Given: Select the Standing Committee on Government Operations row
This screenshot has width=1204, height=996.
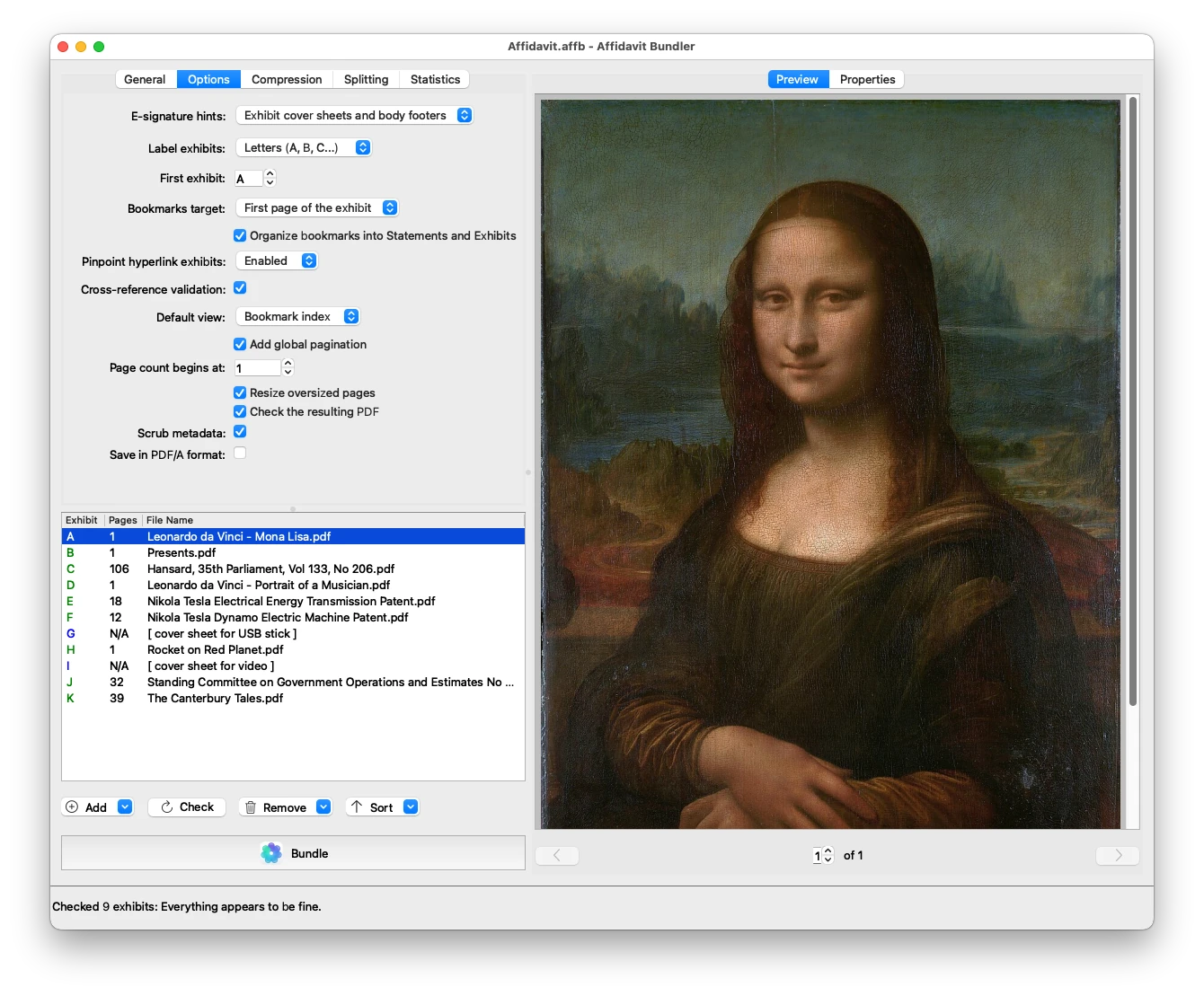Looking at the screenshot, I should (293, 683).
